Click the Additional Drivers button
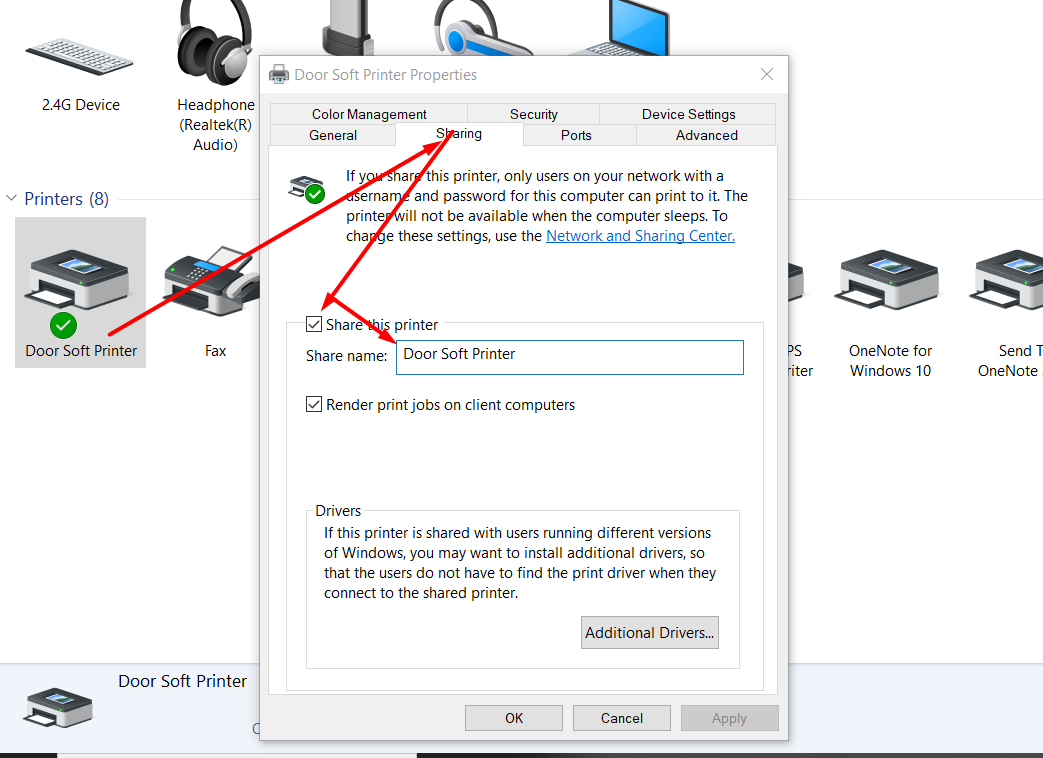The width and height of the screenshot is (1043, 758). click(x=649, y=632)
